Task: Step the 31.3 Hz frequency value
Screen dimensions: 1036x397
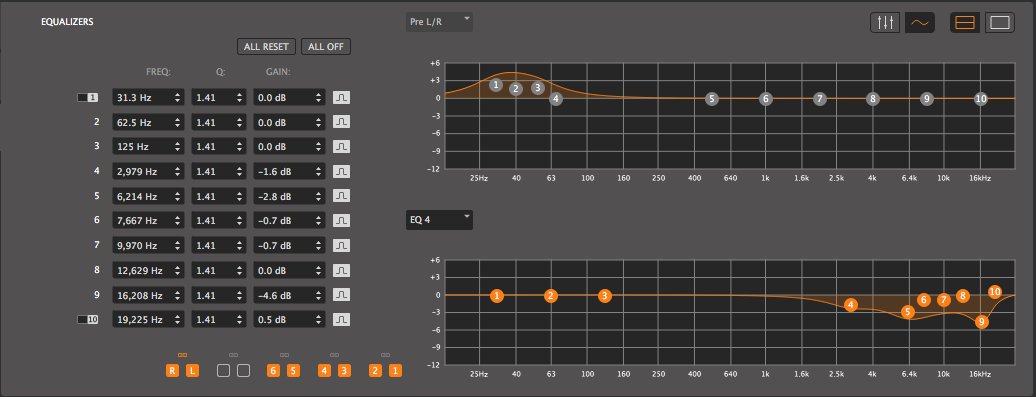Action: click(177, 98)
